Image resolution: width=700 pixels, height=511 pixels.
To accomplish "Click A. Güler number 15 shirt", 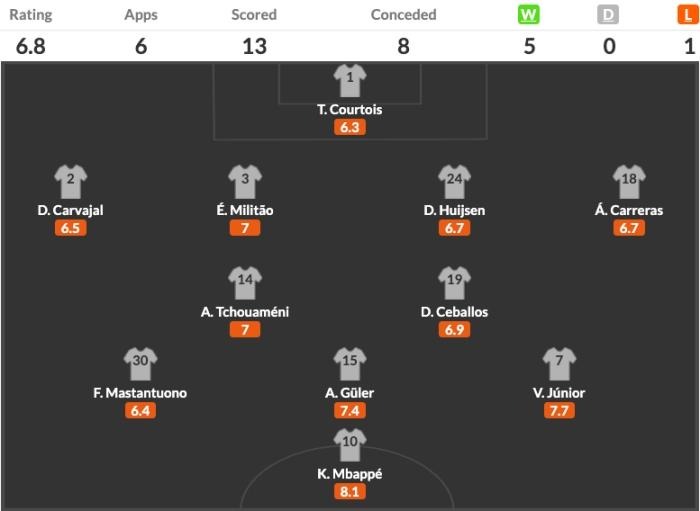I will point(350,364).
